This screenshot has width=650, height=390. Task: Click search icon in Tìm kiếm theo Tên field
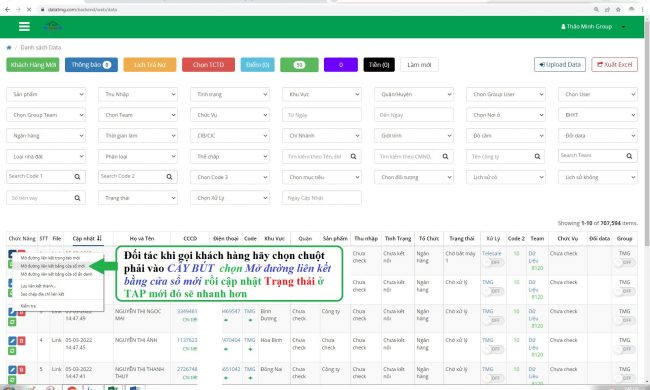(353, 156)
